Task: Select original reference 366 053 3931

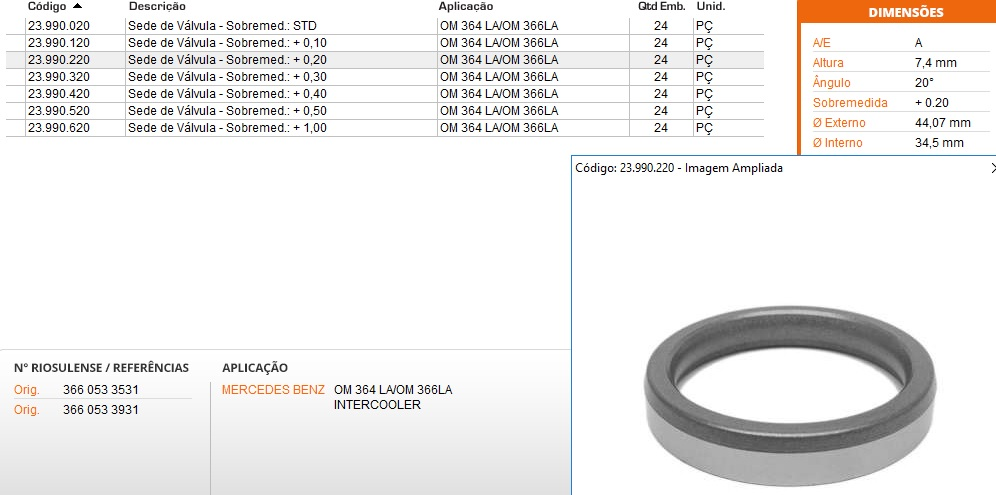Action: click(x=100, y=410)
